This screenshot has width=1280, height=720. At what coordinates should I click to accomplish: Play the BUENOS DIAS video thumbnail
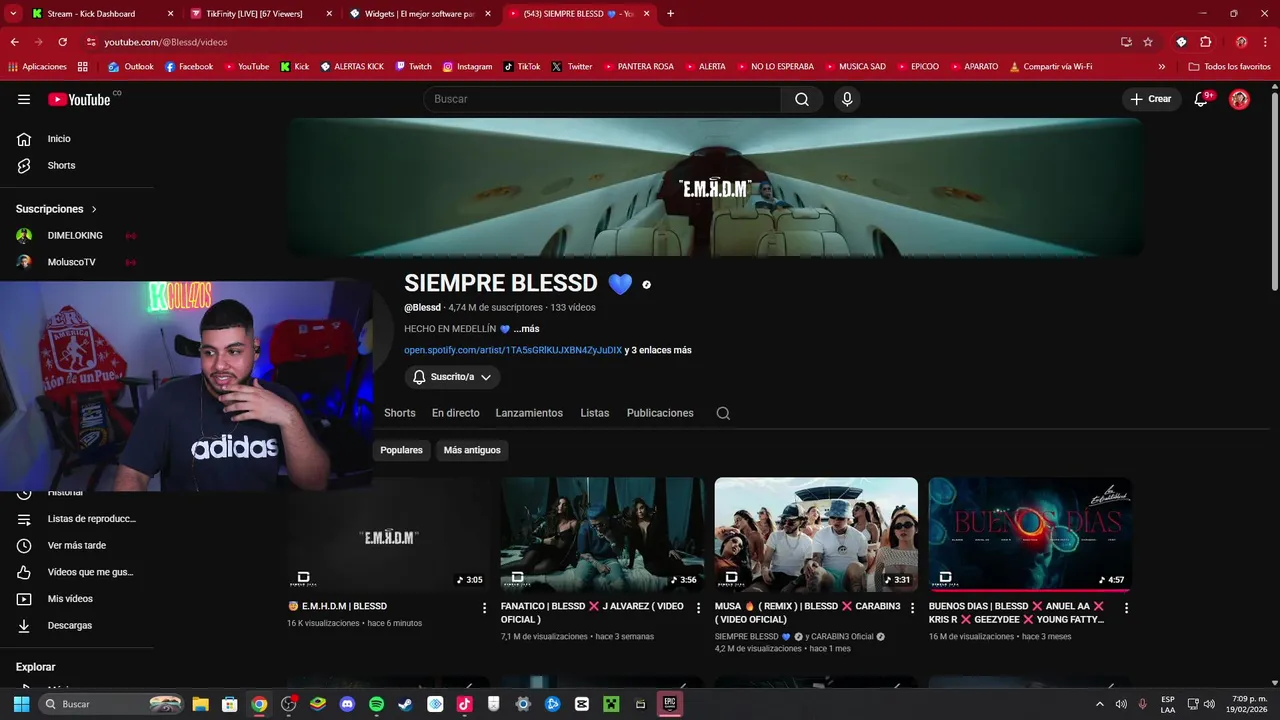(1030, 534)
